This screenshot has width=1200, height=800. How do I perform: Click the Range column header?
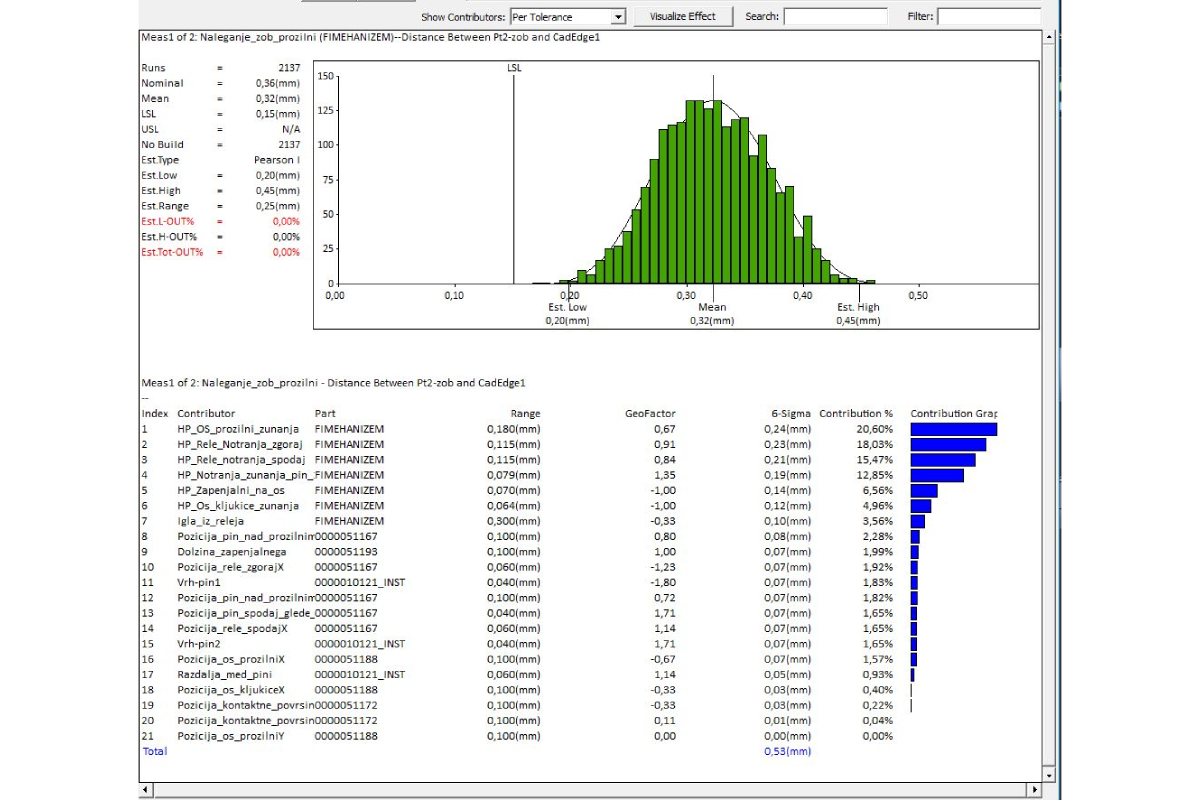525,413
